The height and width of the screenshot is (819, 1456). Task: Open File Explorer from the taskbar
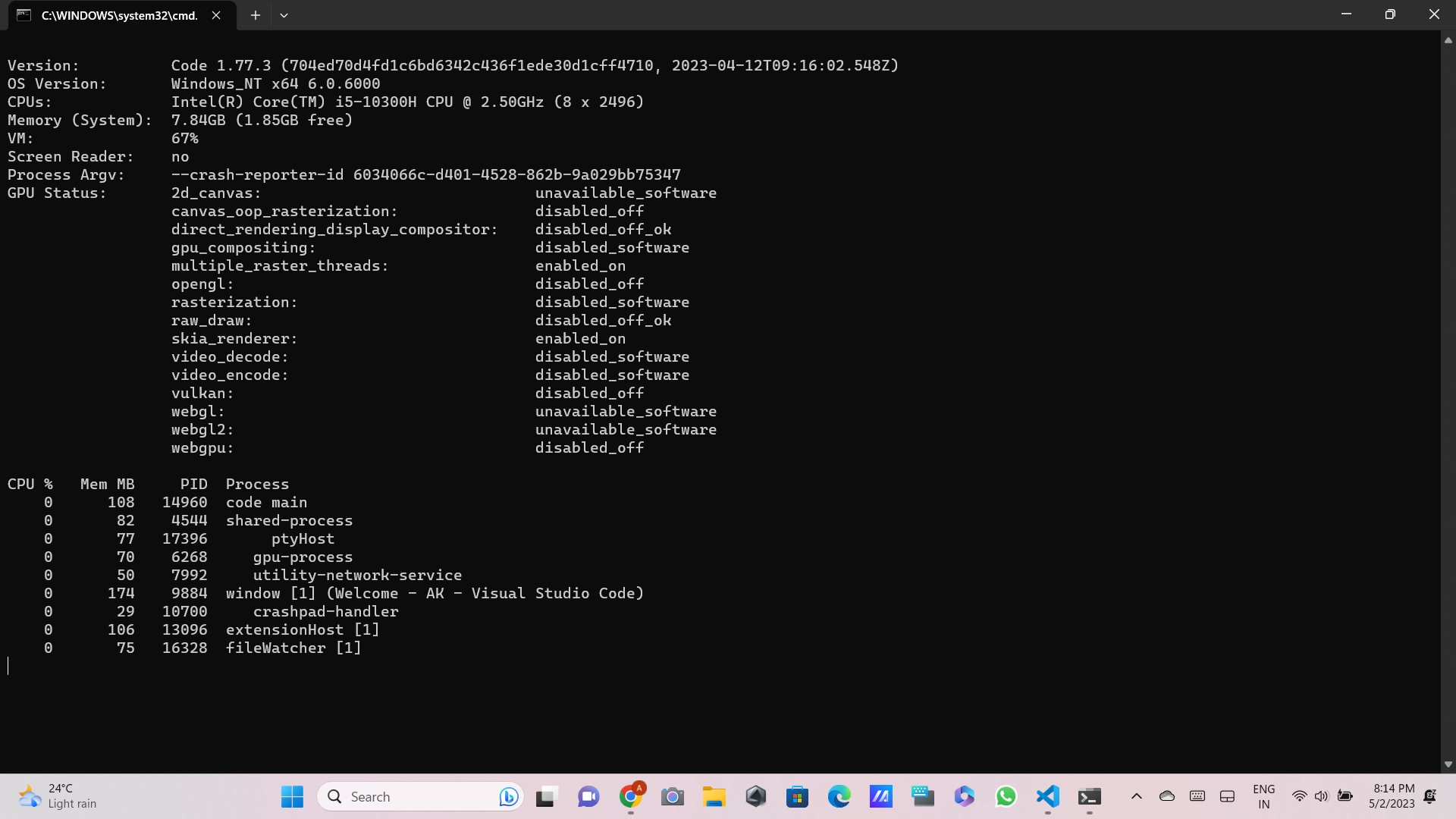[714, 796]
